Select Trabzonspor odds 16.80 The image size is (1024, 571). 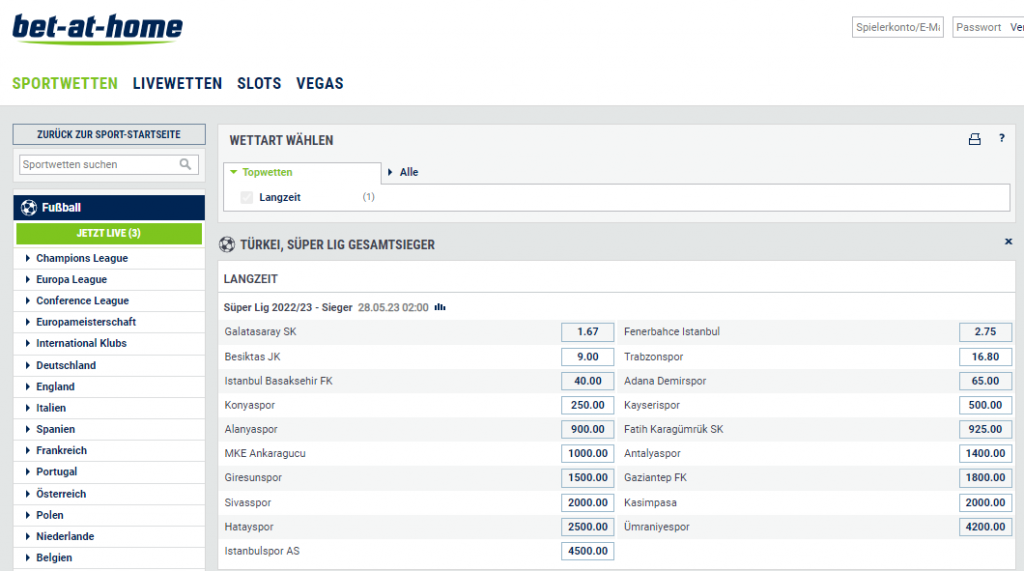tap(985, 357)
